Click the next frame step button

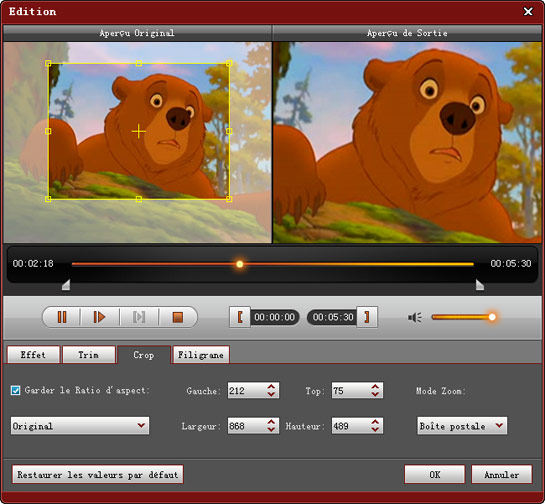point(139,317)
